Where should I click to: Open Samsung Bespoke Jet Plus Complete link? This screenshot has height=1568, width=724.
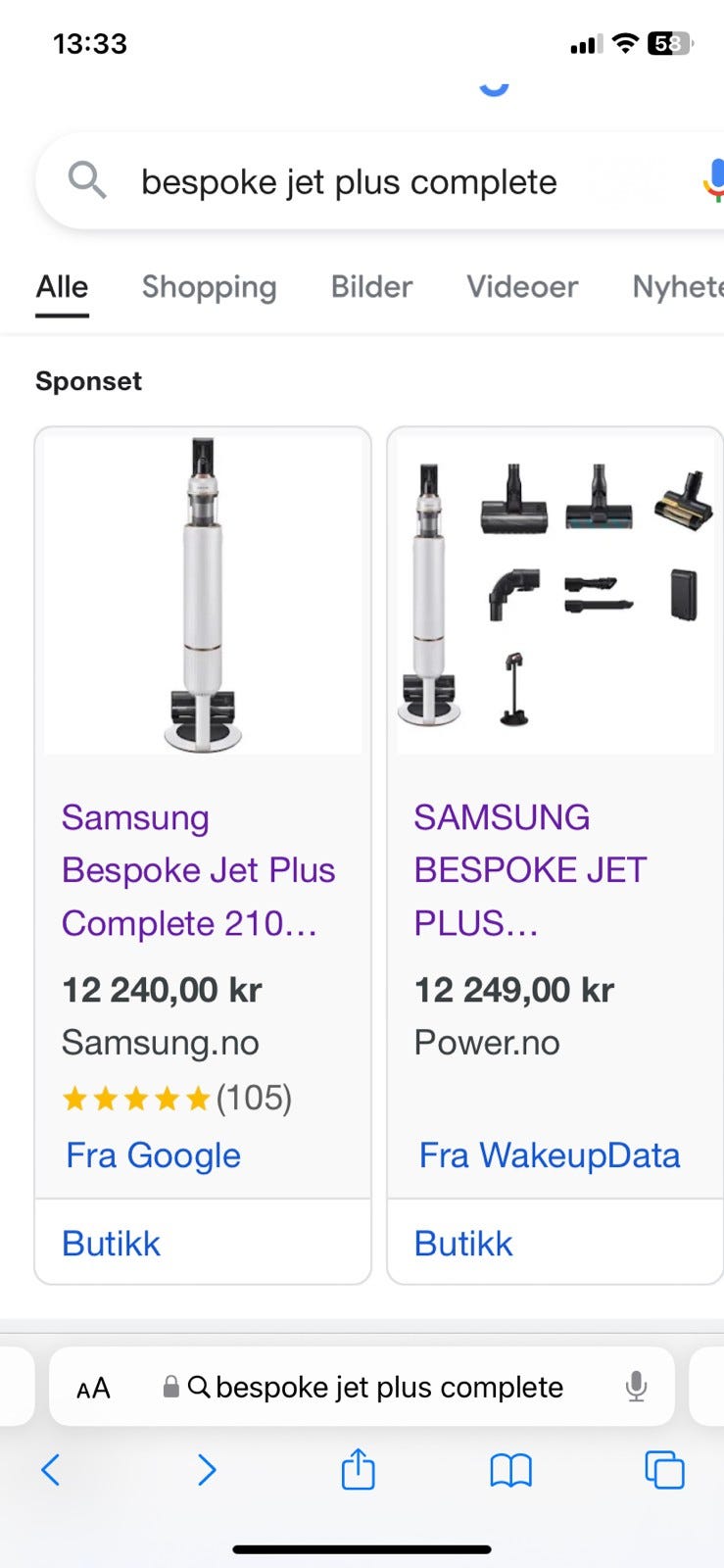[x=198, y=870]
